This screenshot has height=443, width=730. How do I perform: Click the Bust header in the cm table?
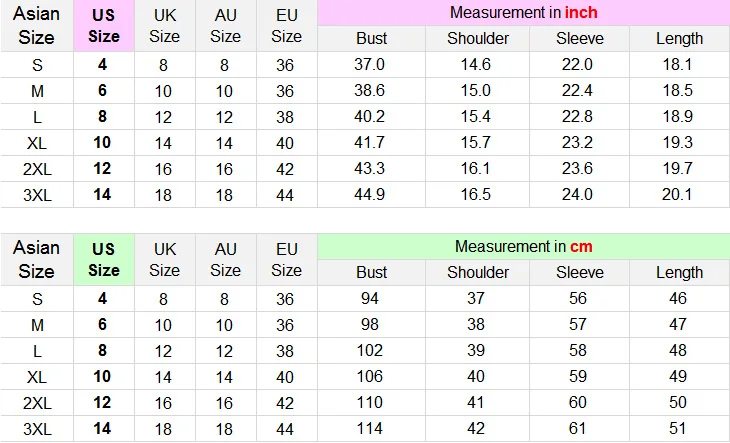(x=371, y=272)
